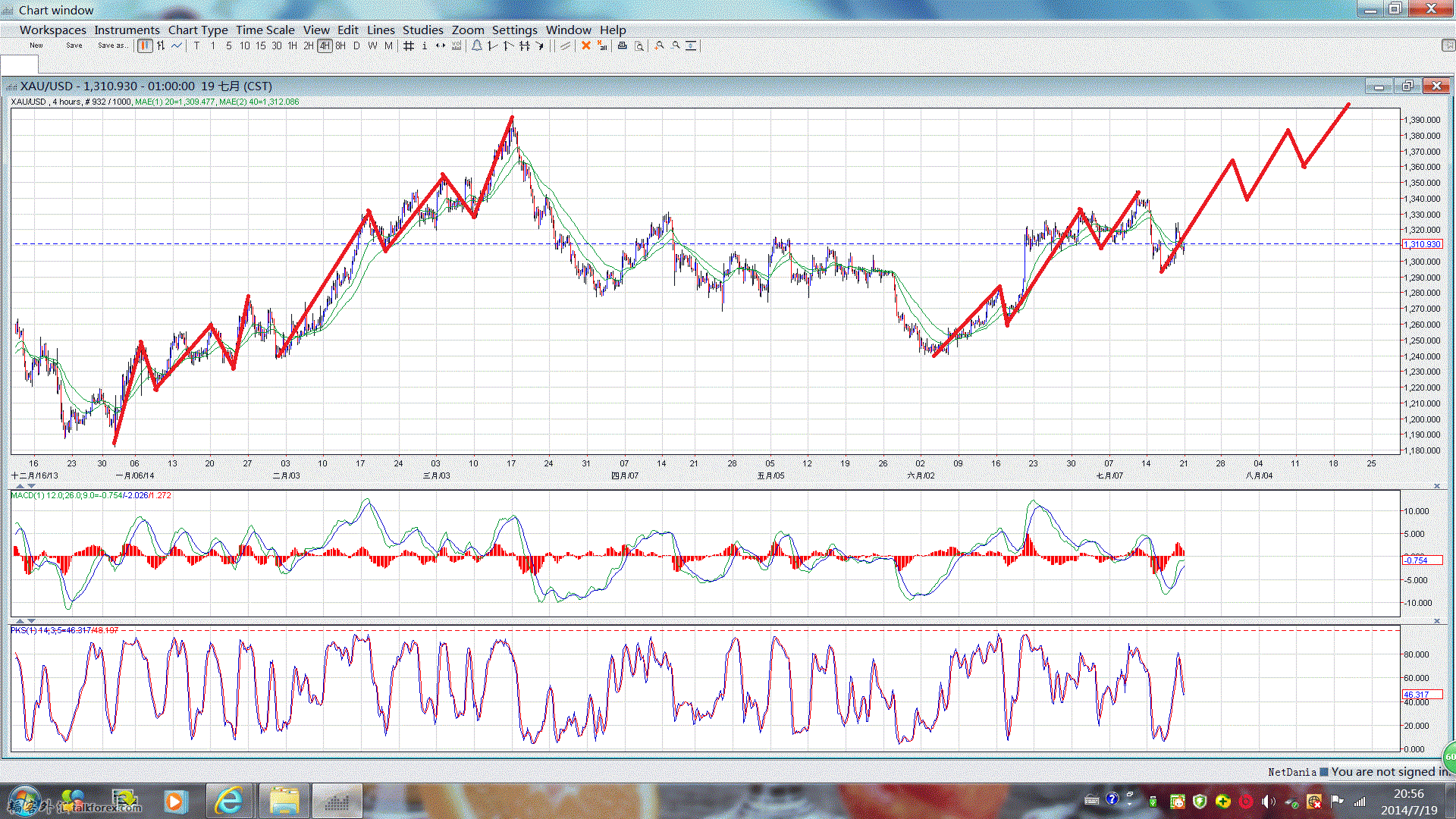Screen dimensions: 1456x819
Task: Switch to 2H time scale
Action: pyautogui.click(x=308, y=45)
